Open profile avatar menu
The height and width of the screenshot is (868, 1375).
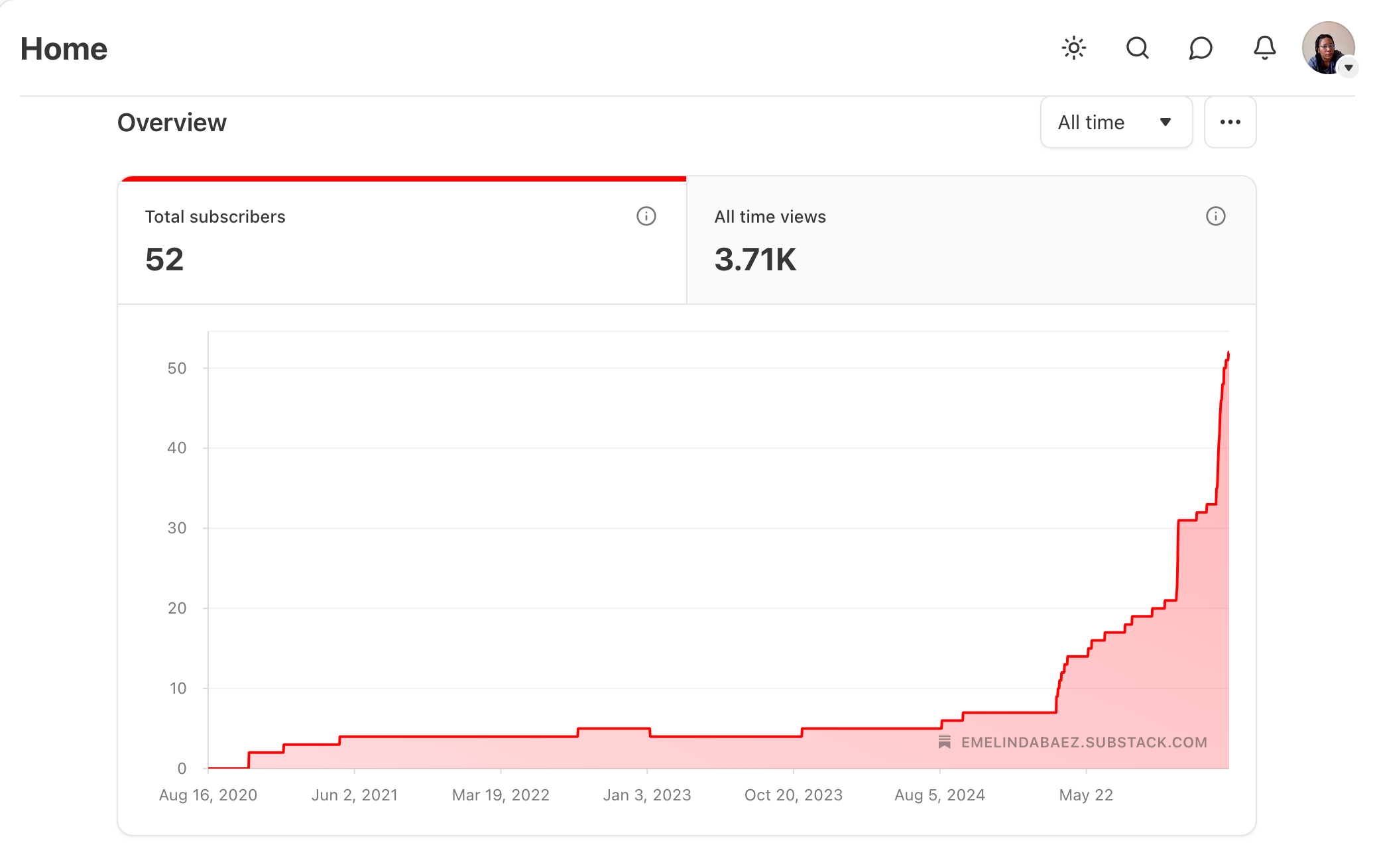1327,46
